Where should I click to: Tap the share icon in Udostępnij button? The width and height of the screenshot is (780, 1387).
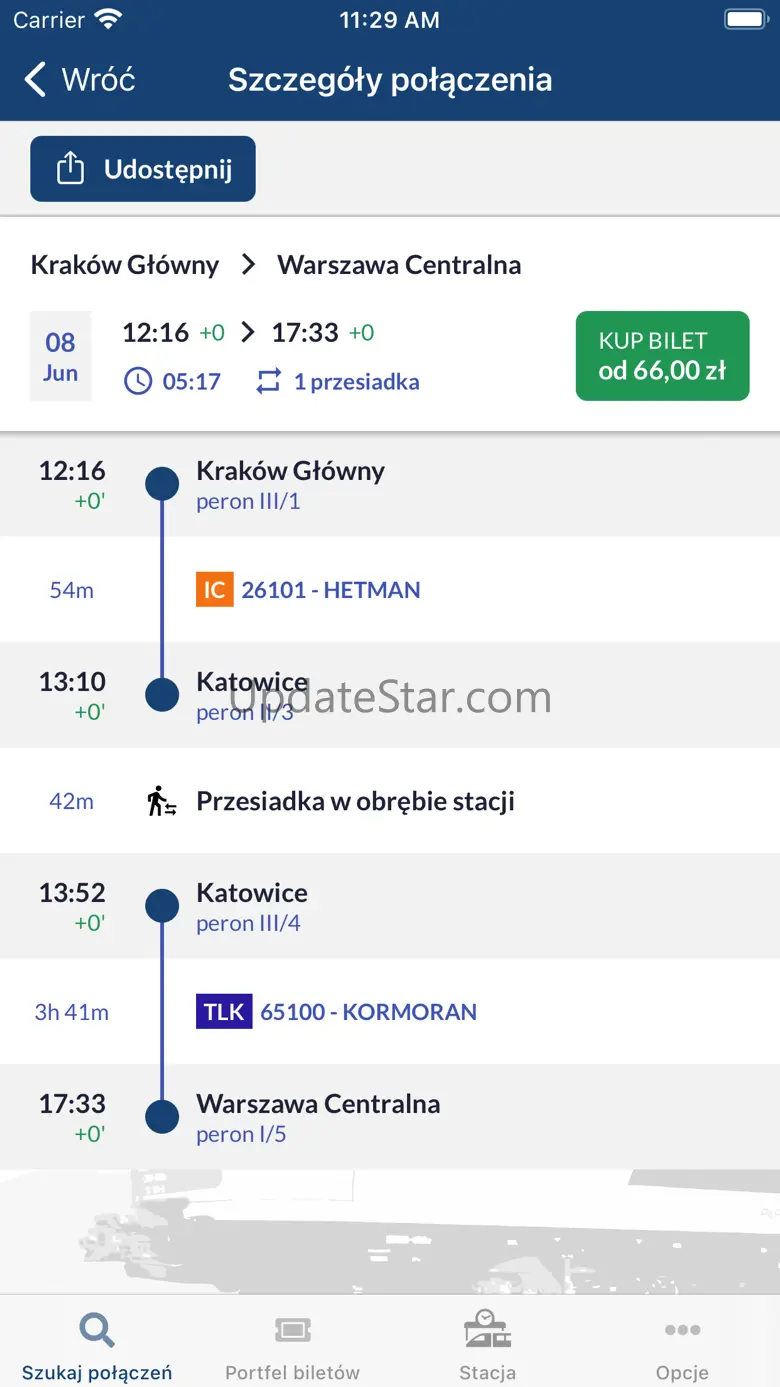tap(70, 169)
